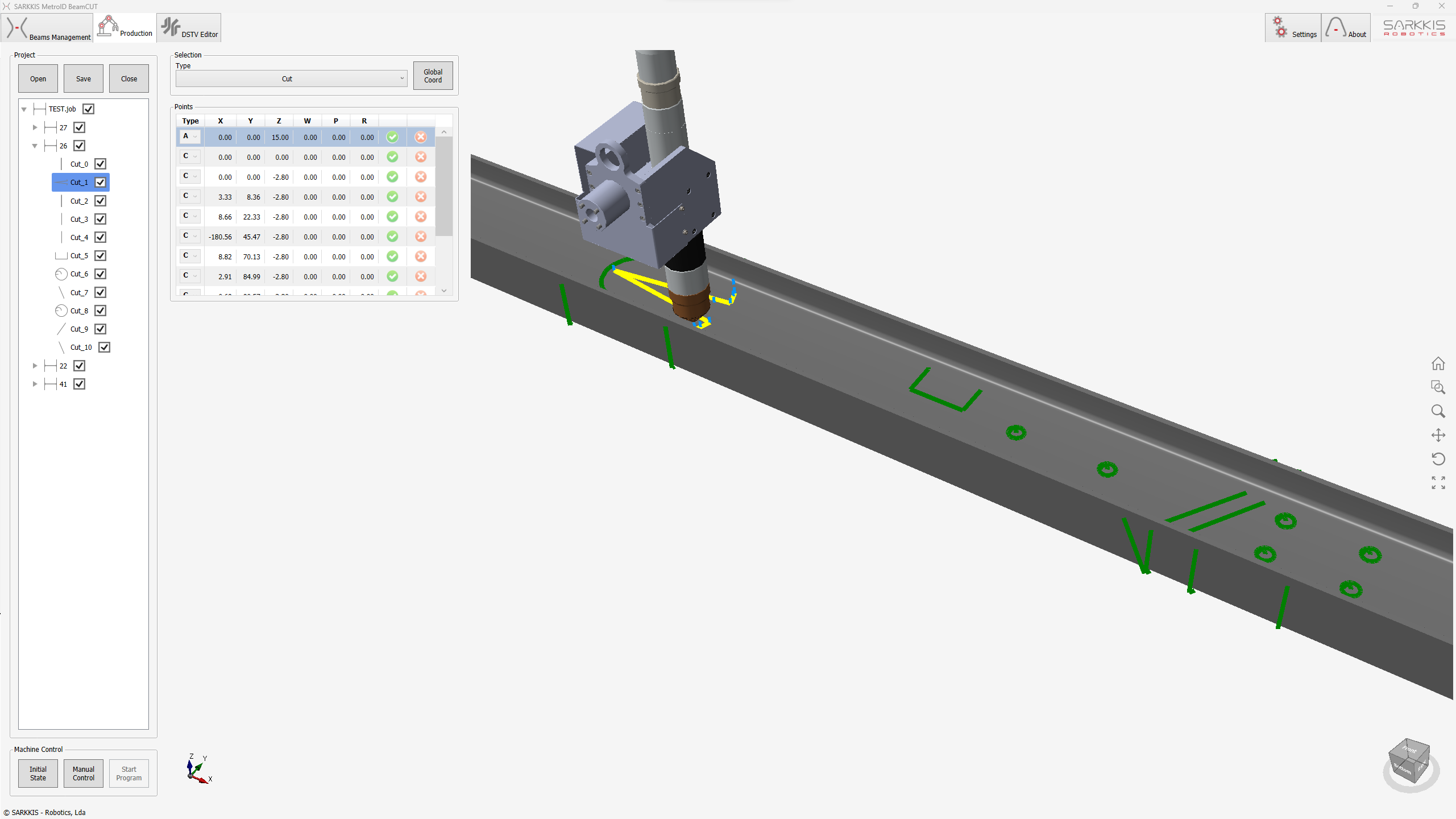The width and height of the screenshot is (1456, 819).
Task: Open the About page
Action: [x=1346, y=28]
